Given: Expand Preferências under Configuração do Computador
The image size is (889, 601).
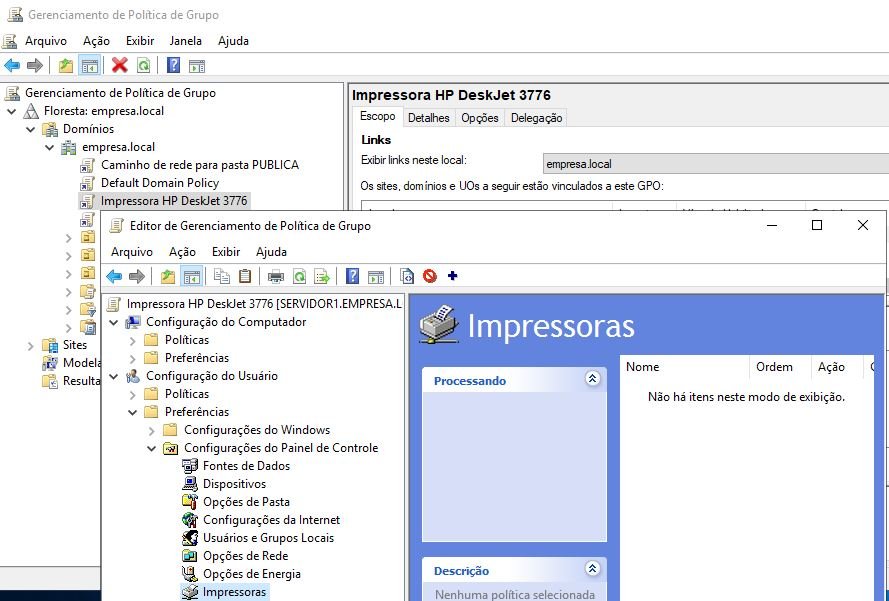Looking at the screenshot, I should pos(133,358).
